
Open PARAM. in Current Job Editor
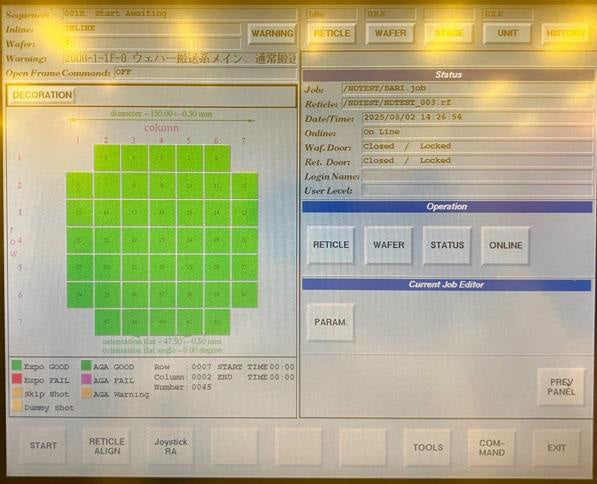coord(330,322)
